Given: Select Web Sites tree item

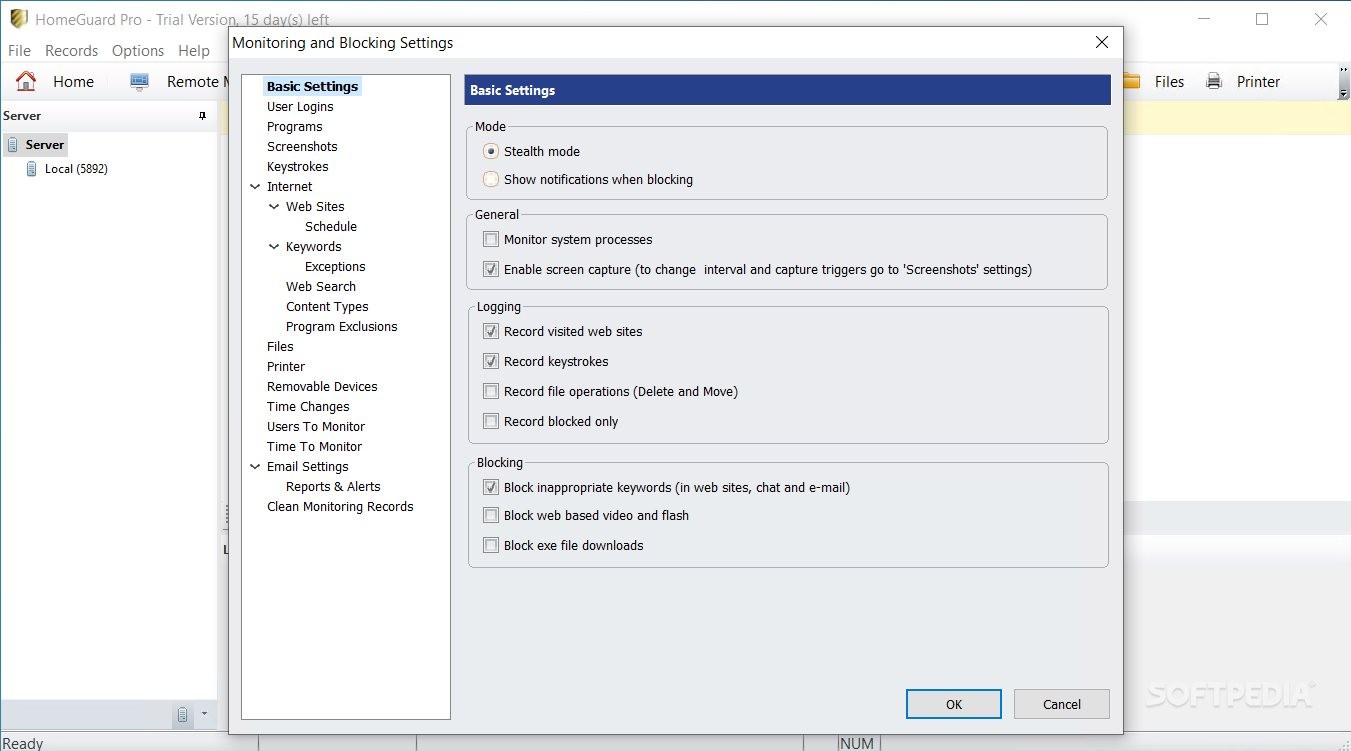Looking at the screenshot, I should [315, 207].
